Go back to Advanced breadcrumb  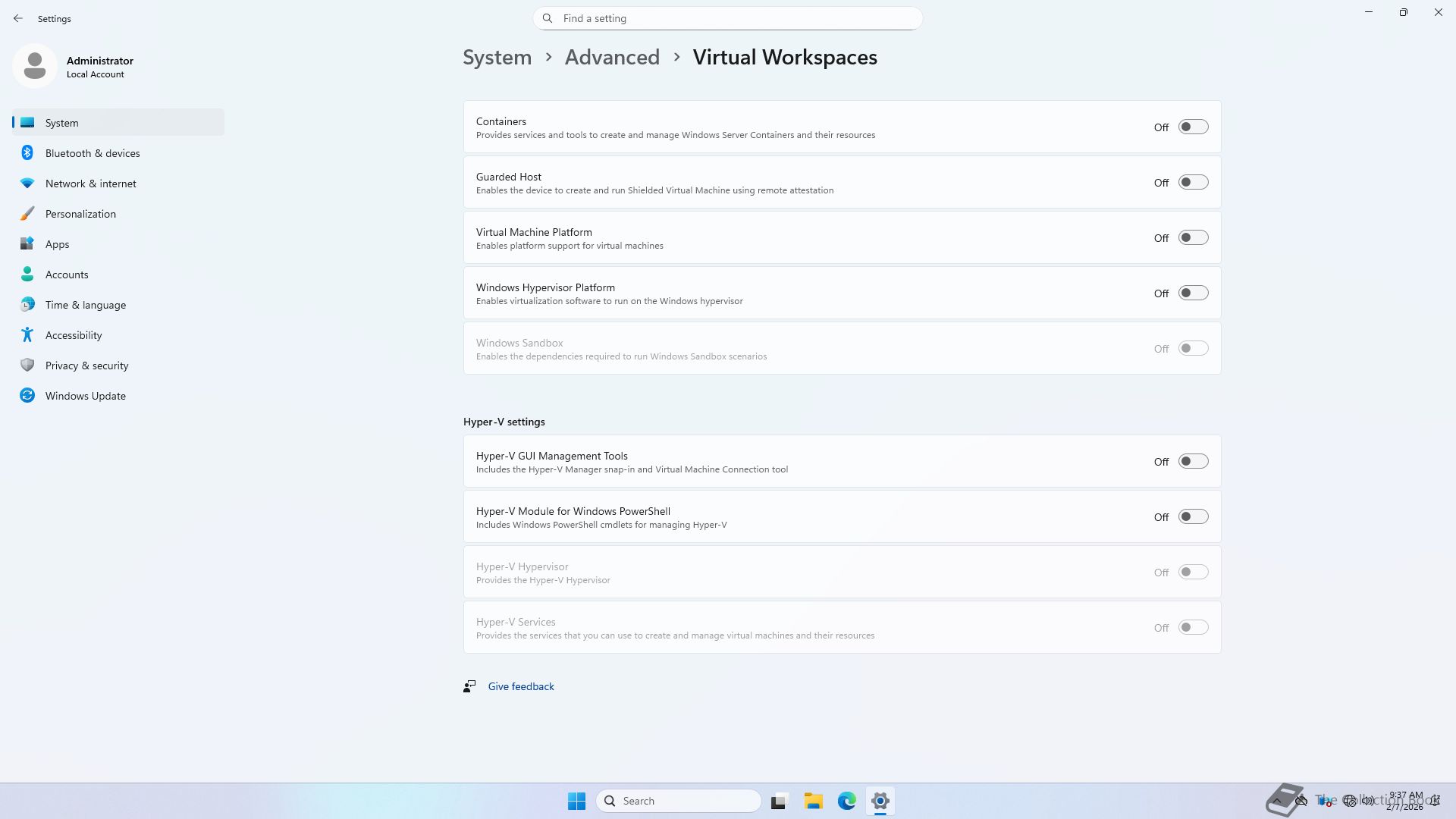[612, 58]
